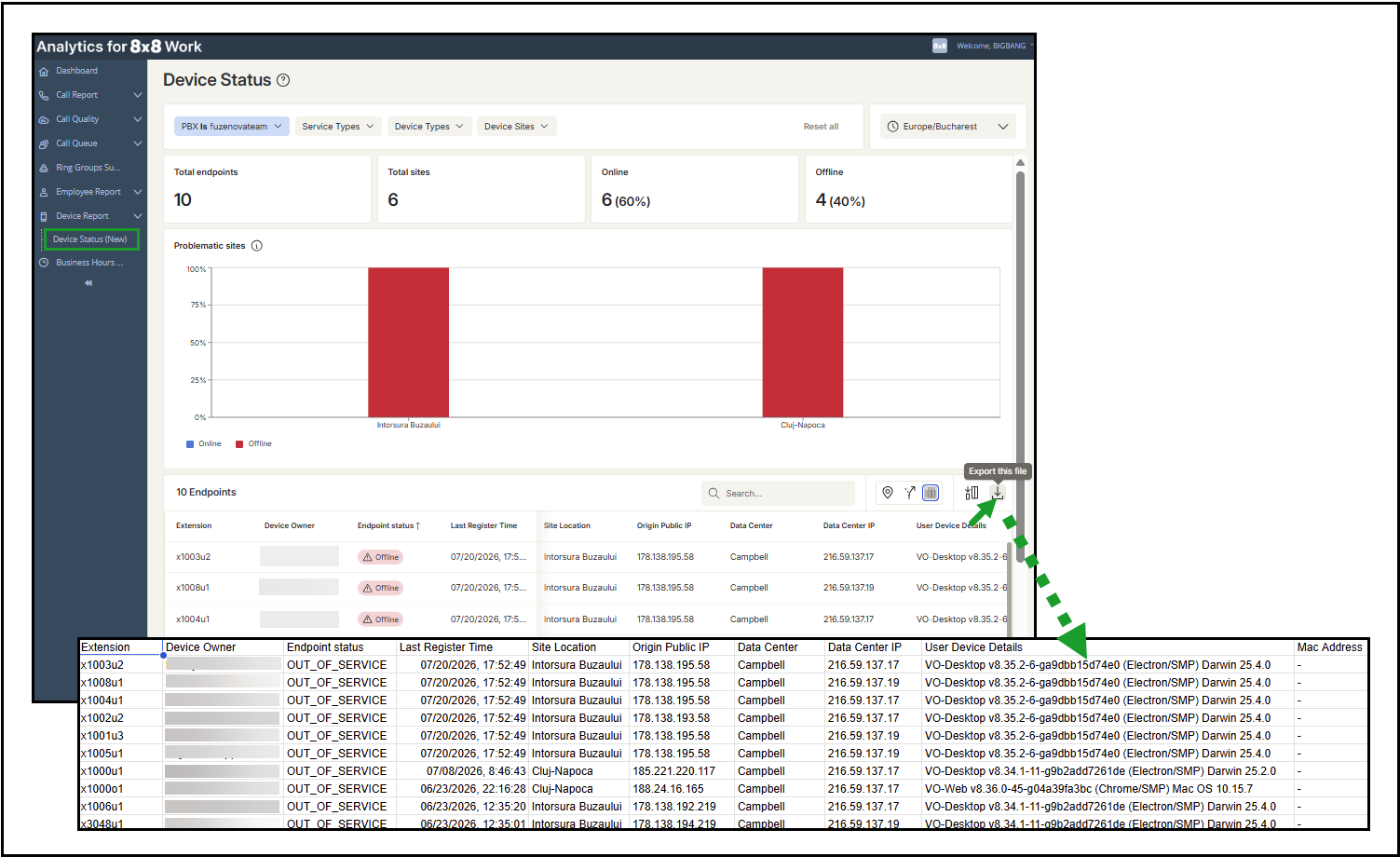Click the Offline badge for extension x1003u2
This screenshot has height=857, width=1400.
click(x=380, y=557)
